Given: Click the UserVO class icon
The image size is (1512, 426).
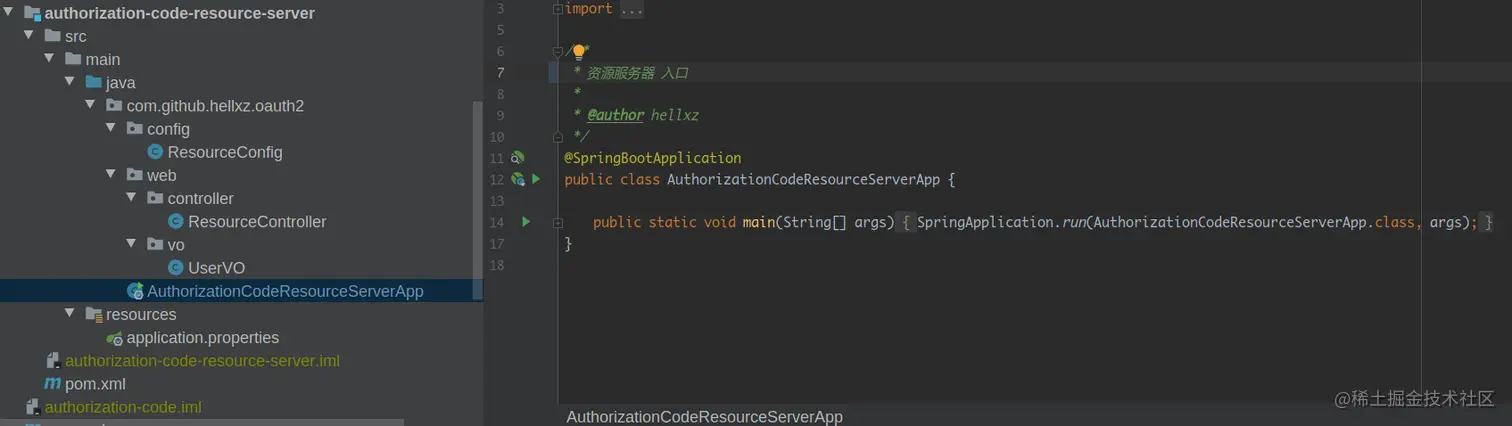Looking at the screenshot, I should (x=176, y=267).
